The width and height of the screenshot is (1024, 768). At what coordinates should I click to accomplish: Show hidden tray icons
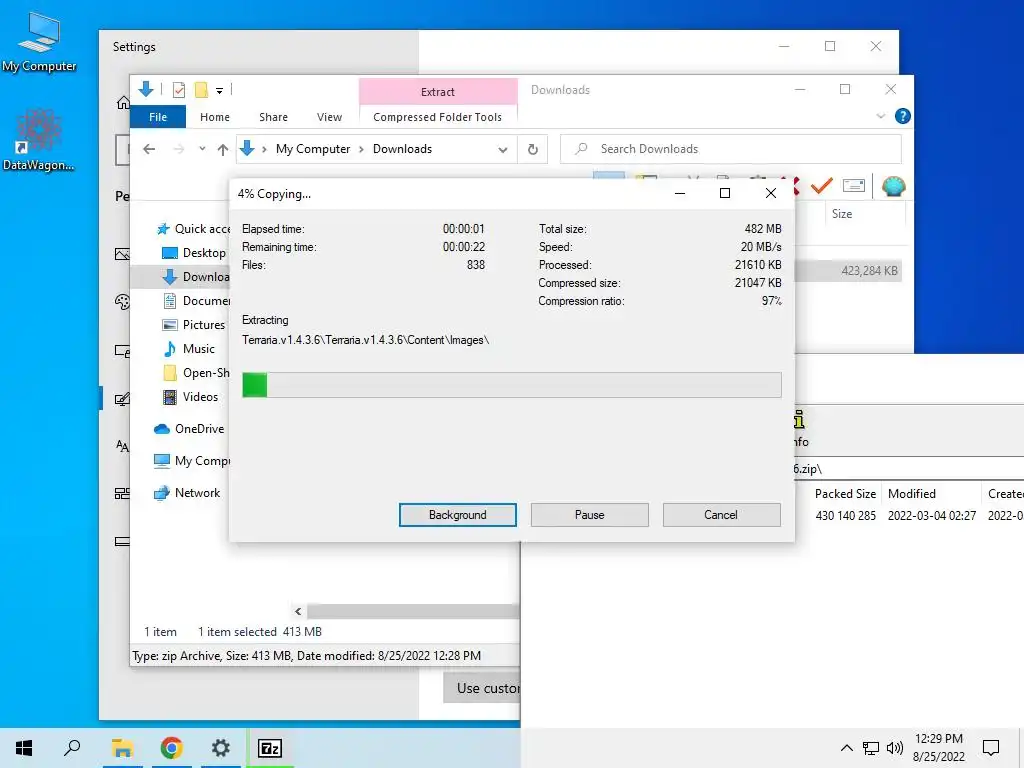click(x=846, y=748)
